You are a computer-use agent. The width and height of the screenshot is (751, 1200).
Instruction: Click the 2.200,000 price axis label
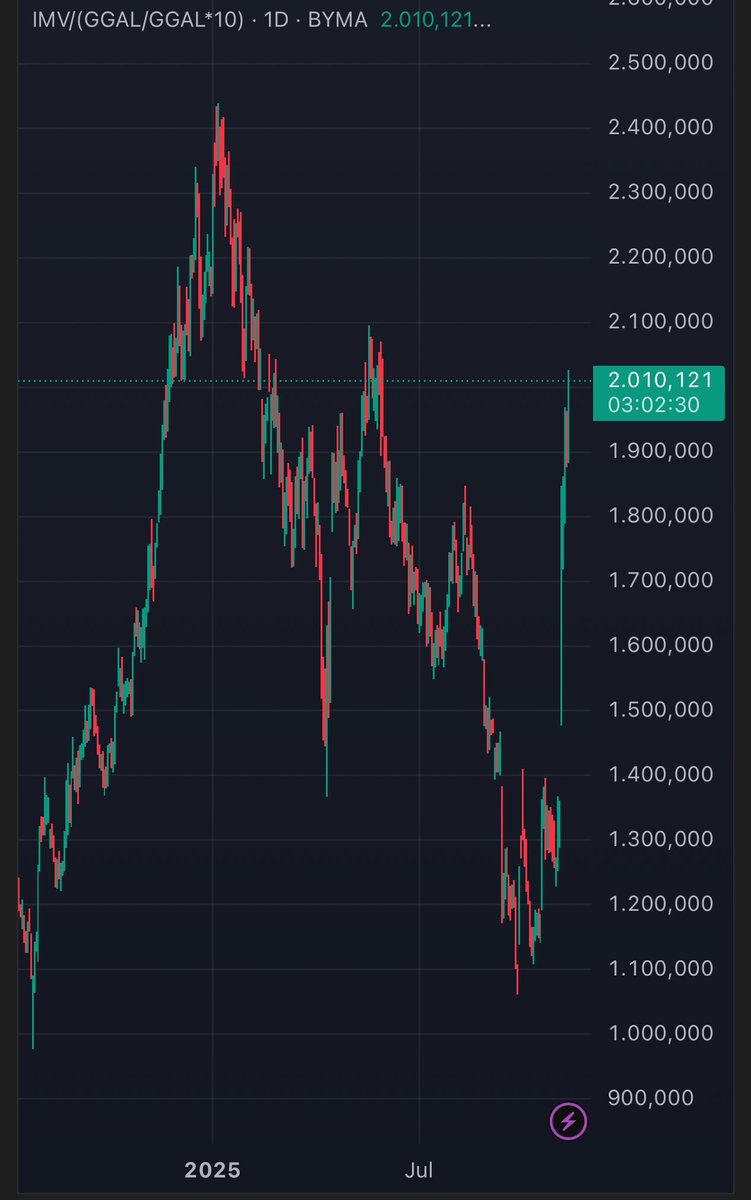(661, 256)
